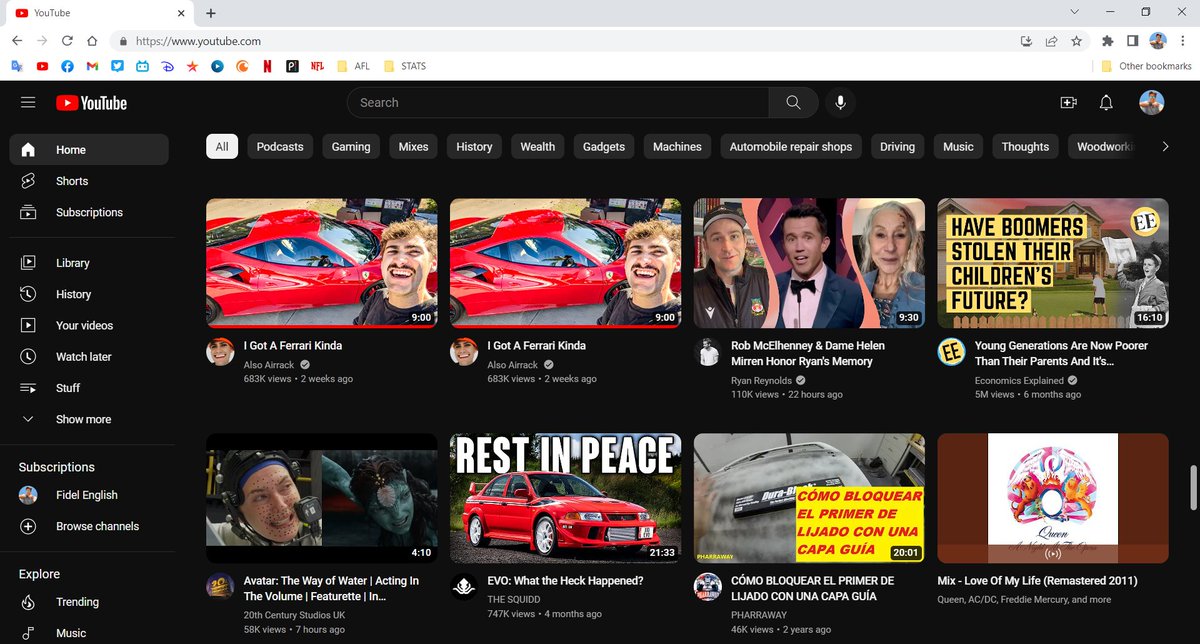Select the History category chip

(x=474, y=146)
